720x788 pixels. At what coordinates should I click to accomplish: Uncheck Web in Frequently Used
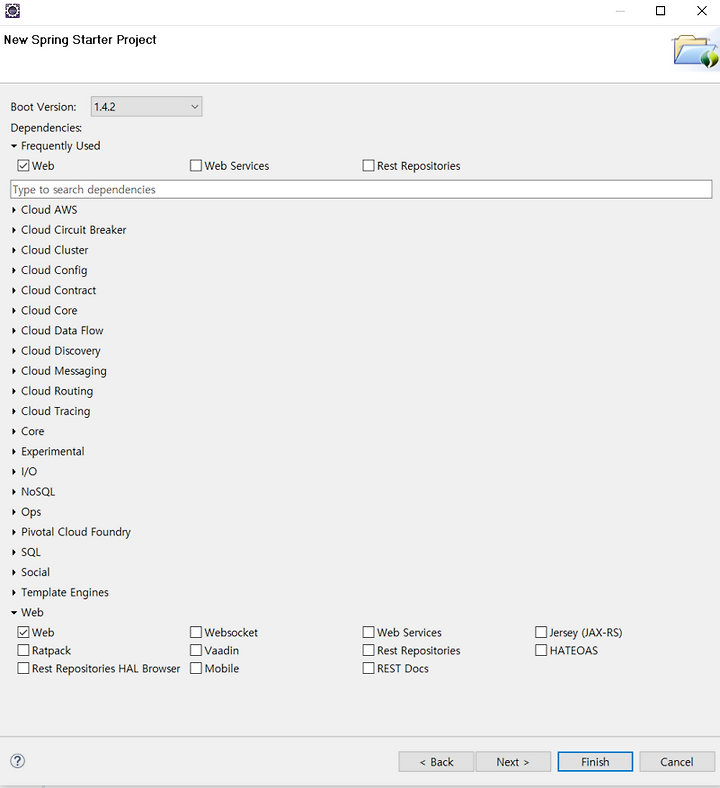pyautogui.click(x=23, y=165)
